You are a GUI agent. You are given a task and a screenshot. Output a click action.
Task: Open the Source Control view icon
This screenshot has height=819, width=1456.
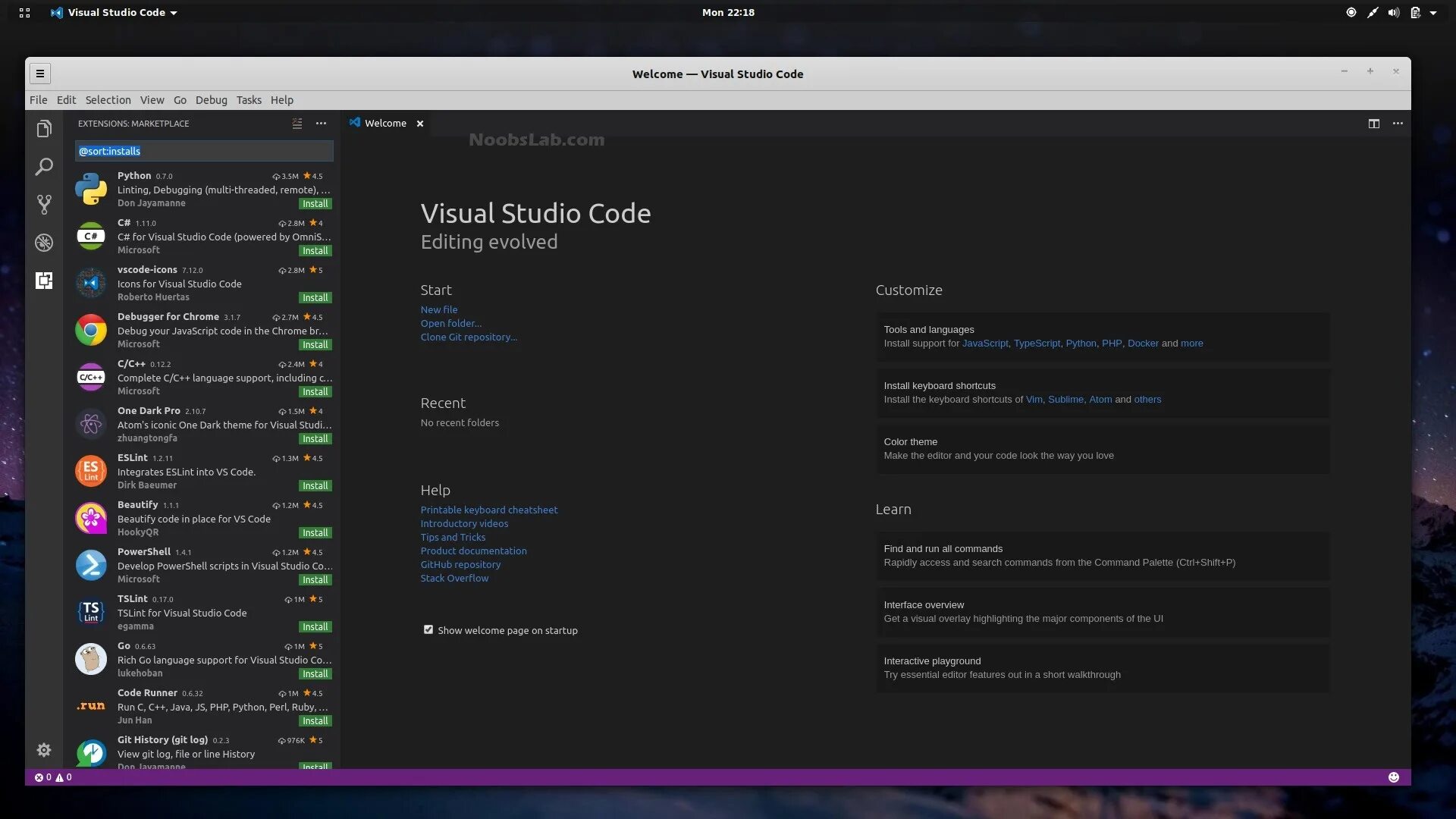click(x=44, y=204)
